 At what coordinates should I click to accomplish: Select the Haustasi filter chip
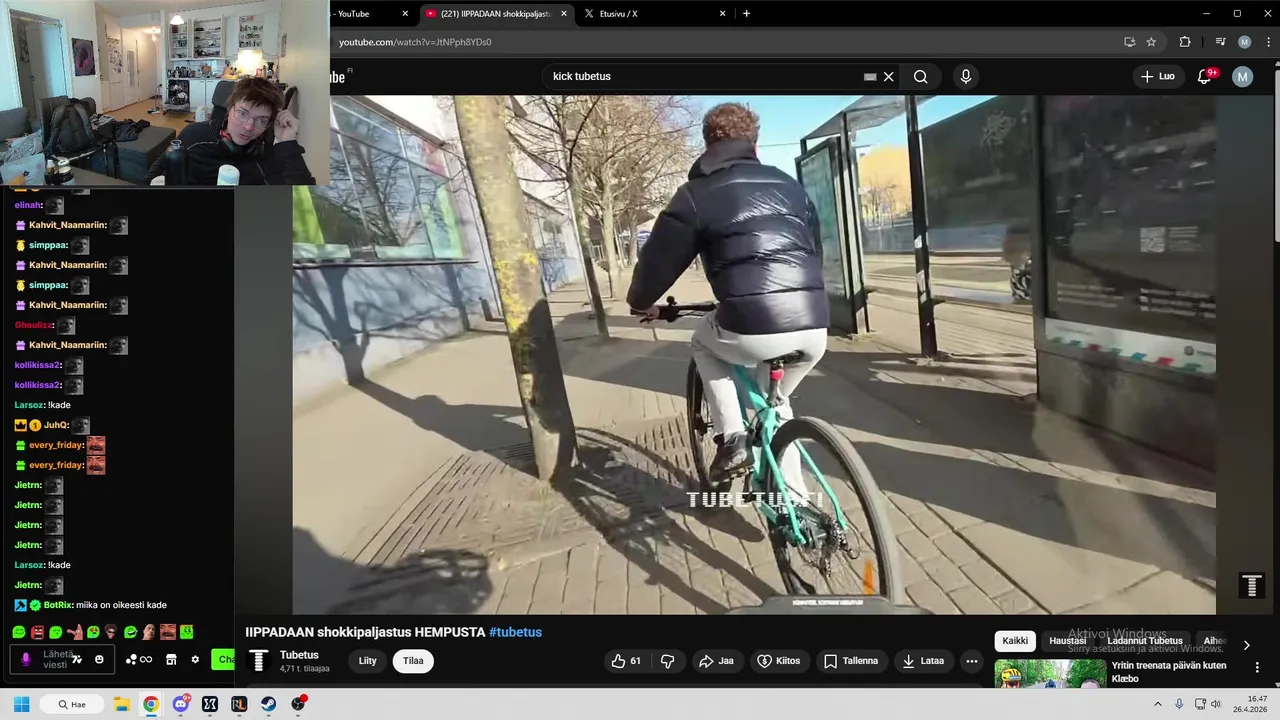click(x=1068, y=641)
